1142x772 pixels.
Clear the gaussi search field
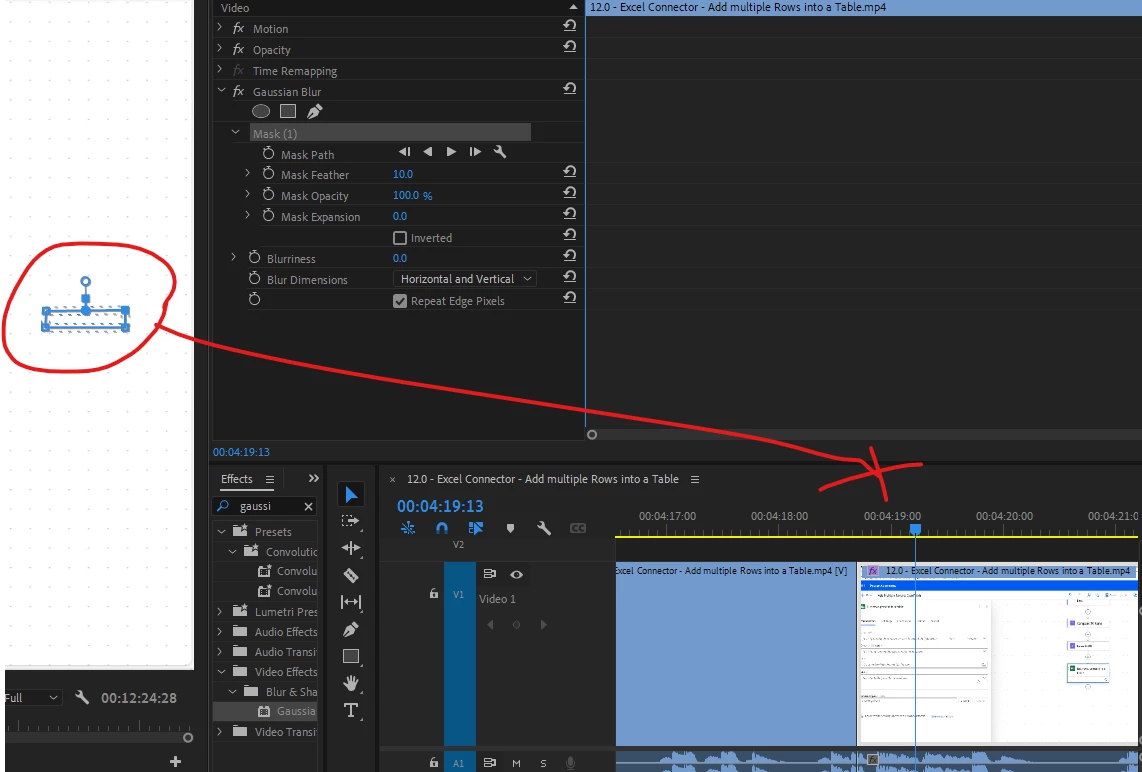(308, 506)
